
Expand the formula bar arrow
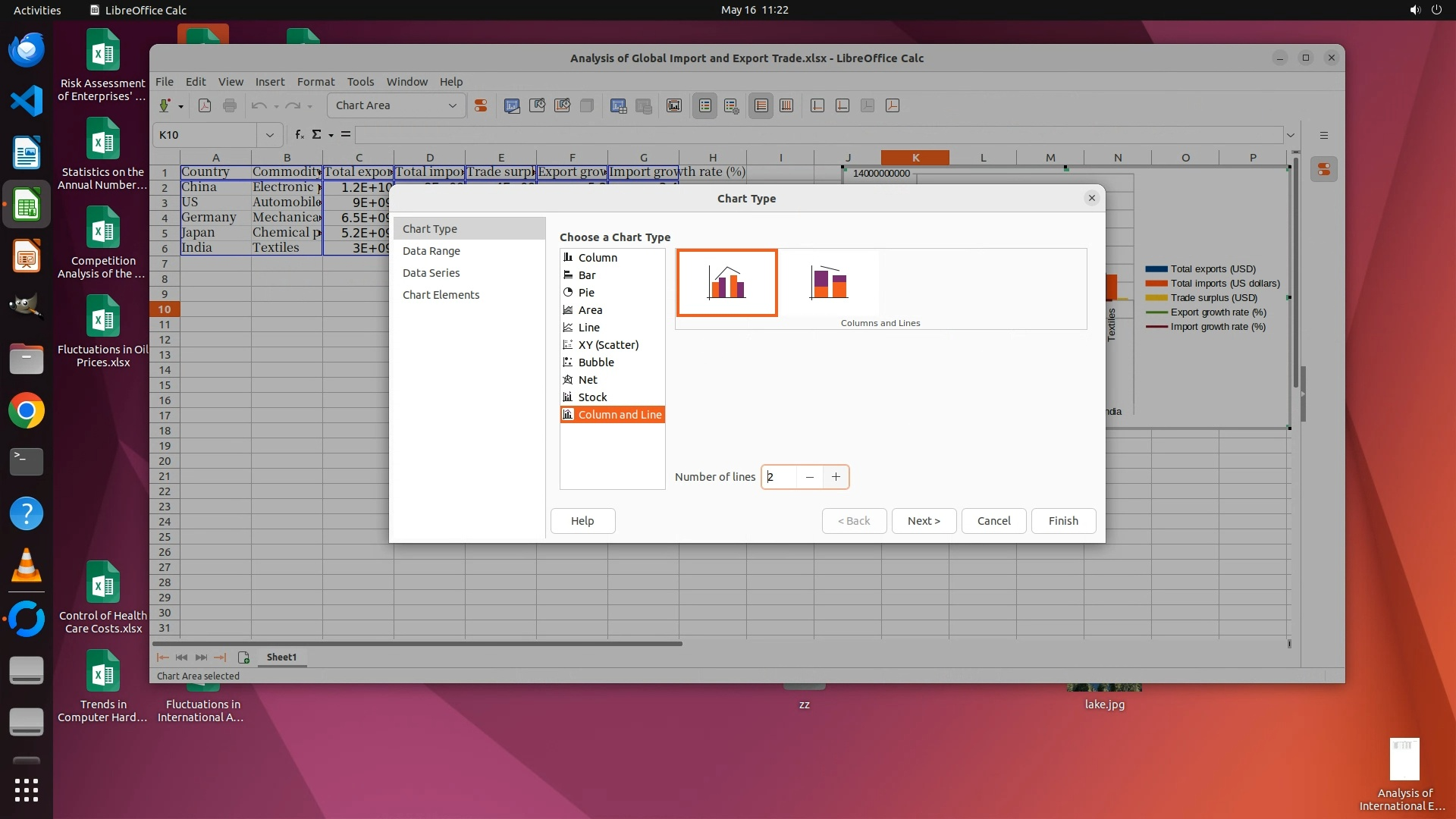(1290, 135)
